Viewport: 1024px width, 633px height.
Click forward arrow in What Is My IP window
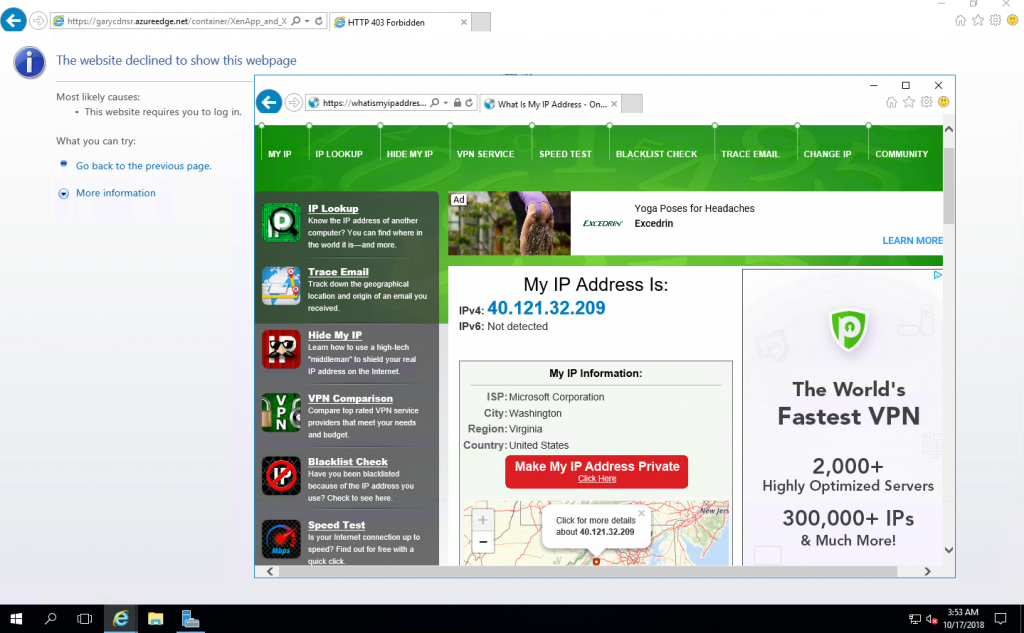pyautogui.click(x=294, y=103)
